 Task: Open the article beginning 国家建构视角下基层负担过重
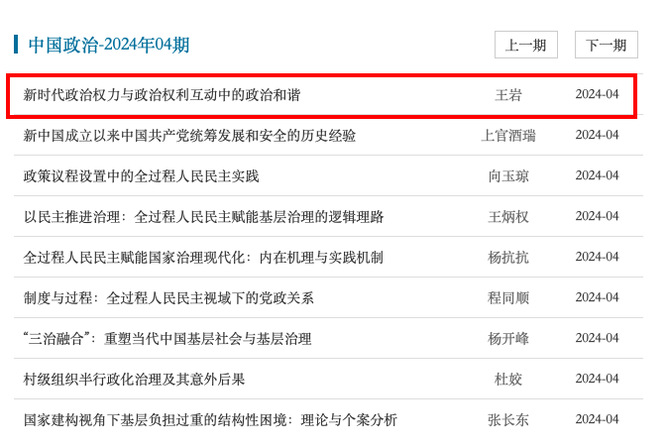210,419
